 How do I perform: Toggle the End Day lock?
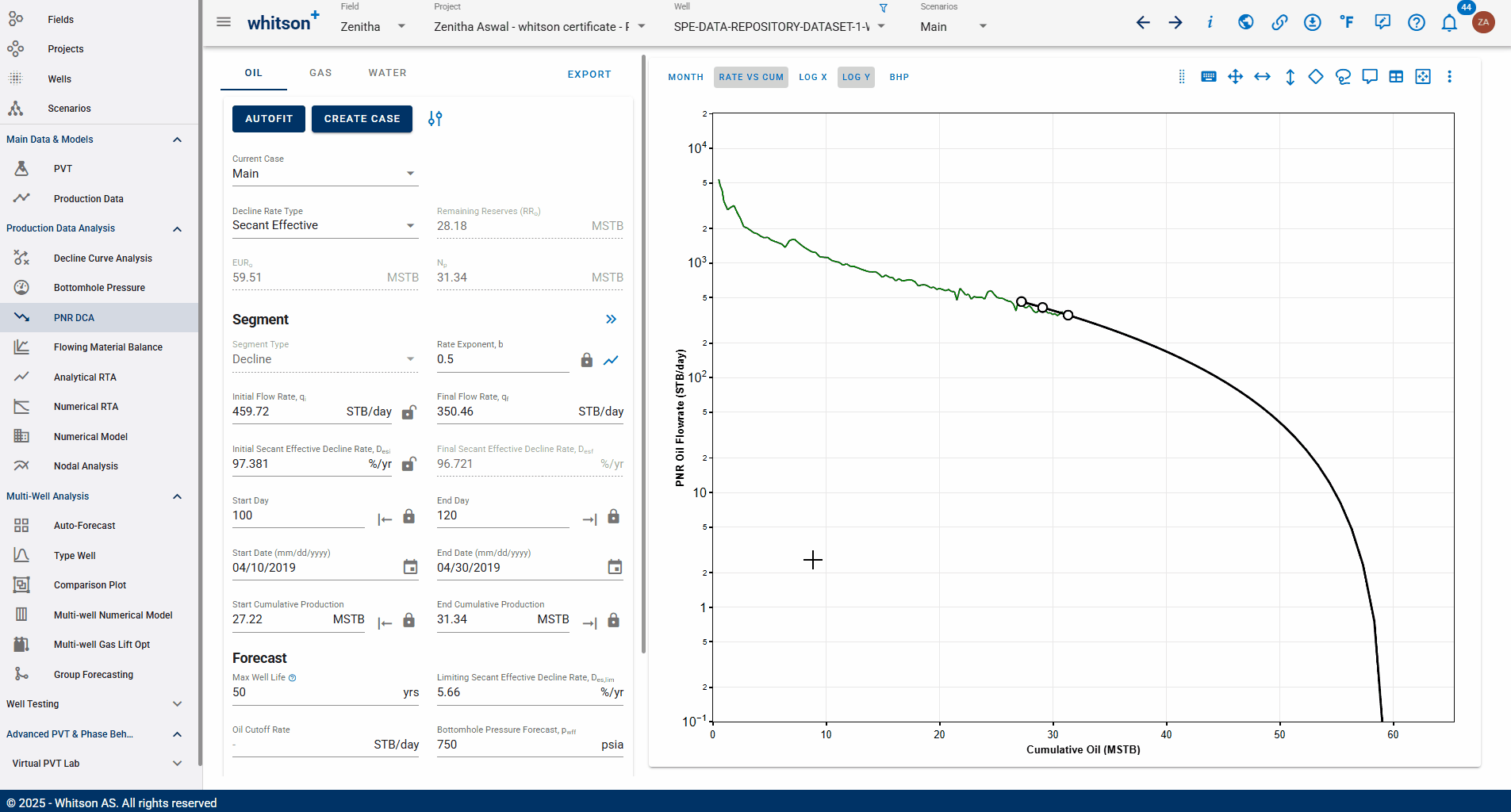click(613, 516)
